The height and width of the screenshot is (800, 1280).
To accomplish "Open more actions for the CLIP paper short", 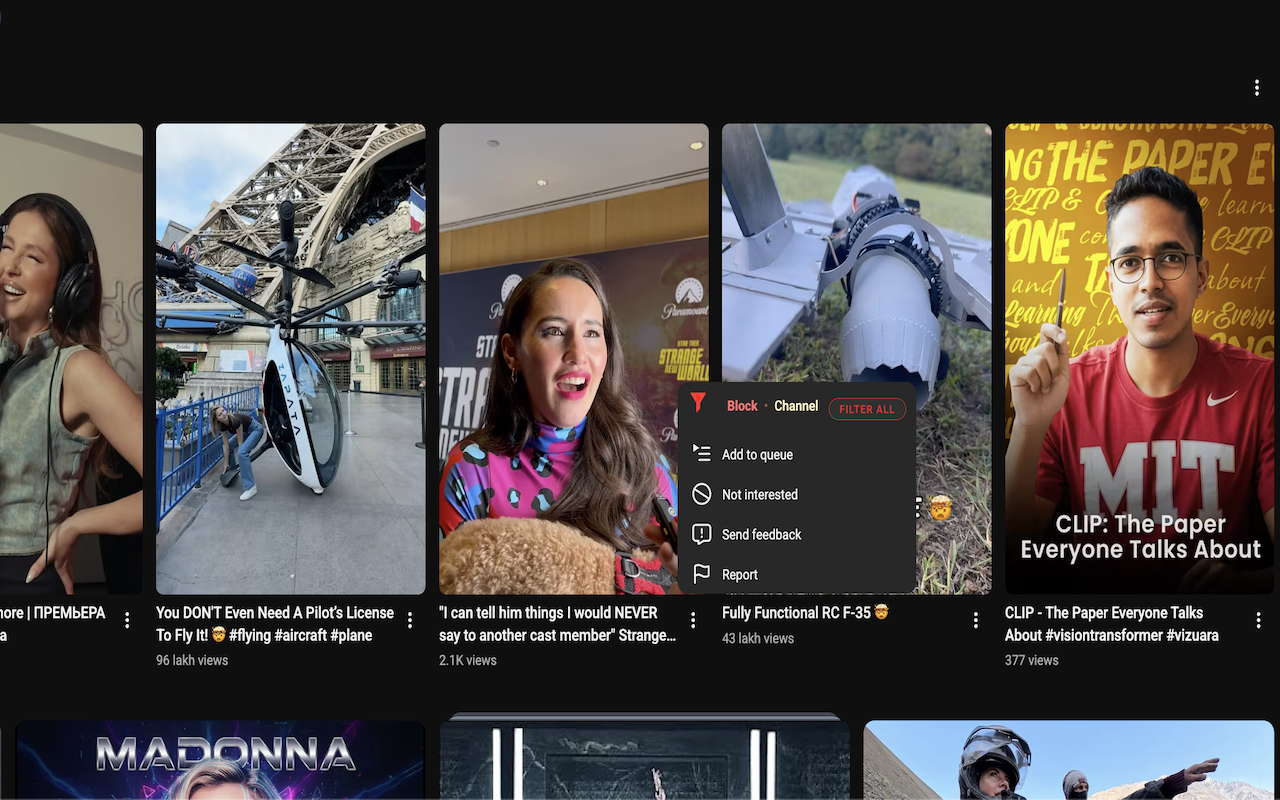I will (x=1259, y=621).
